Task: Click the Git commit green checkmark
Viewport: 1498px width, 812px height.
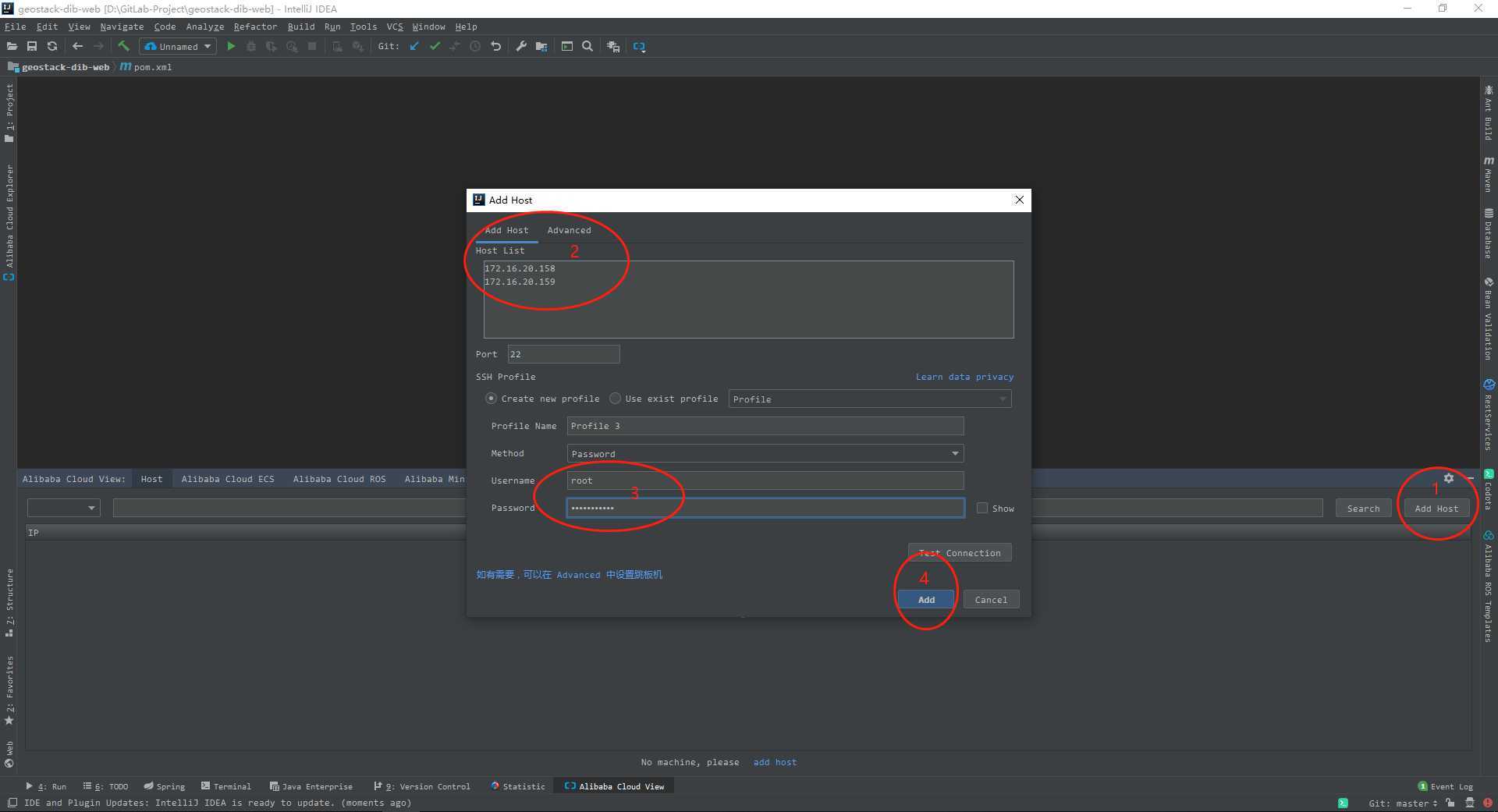Action: click(x=435, y=47)
